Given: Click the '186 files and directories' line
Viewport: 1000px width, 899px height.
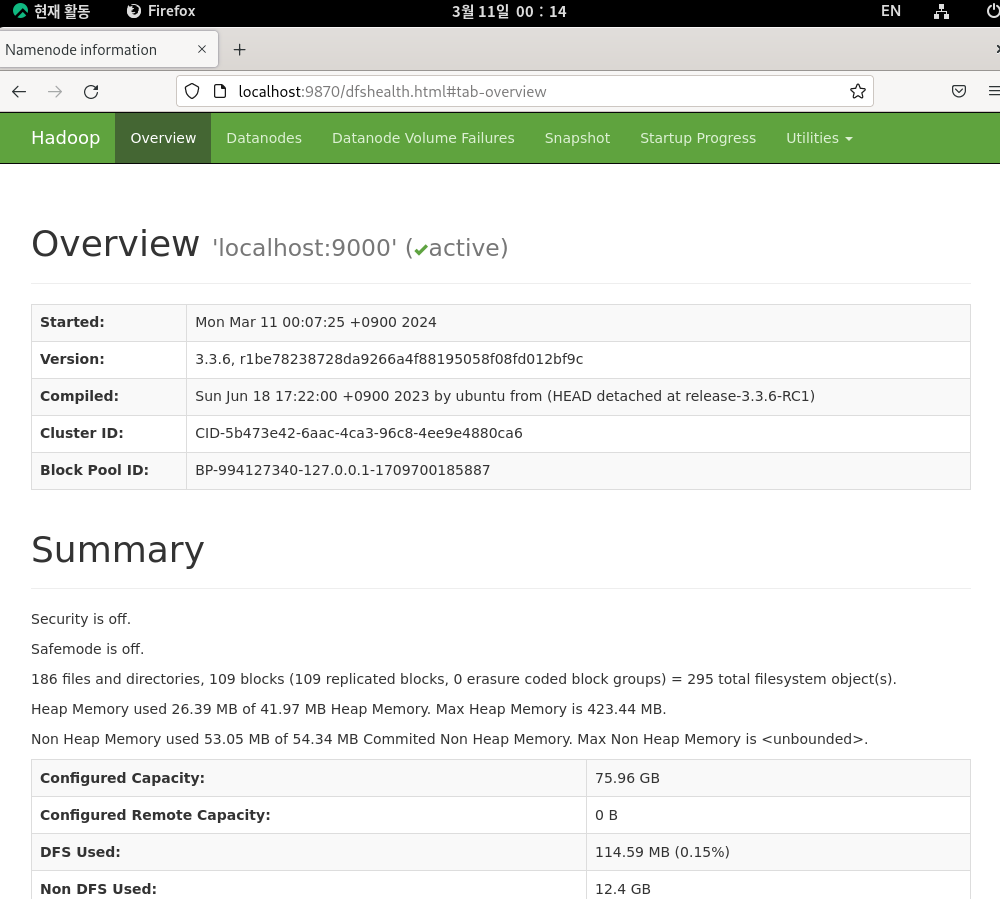Looking at the screenshot, I should click(464, 679).
